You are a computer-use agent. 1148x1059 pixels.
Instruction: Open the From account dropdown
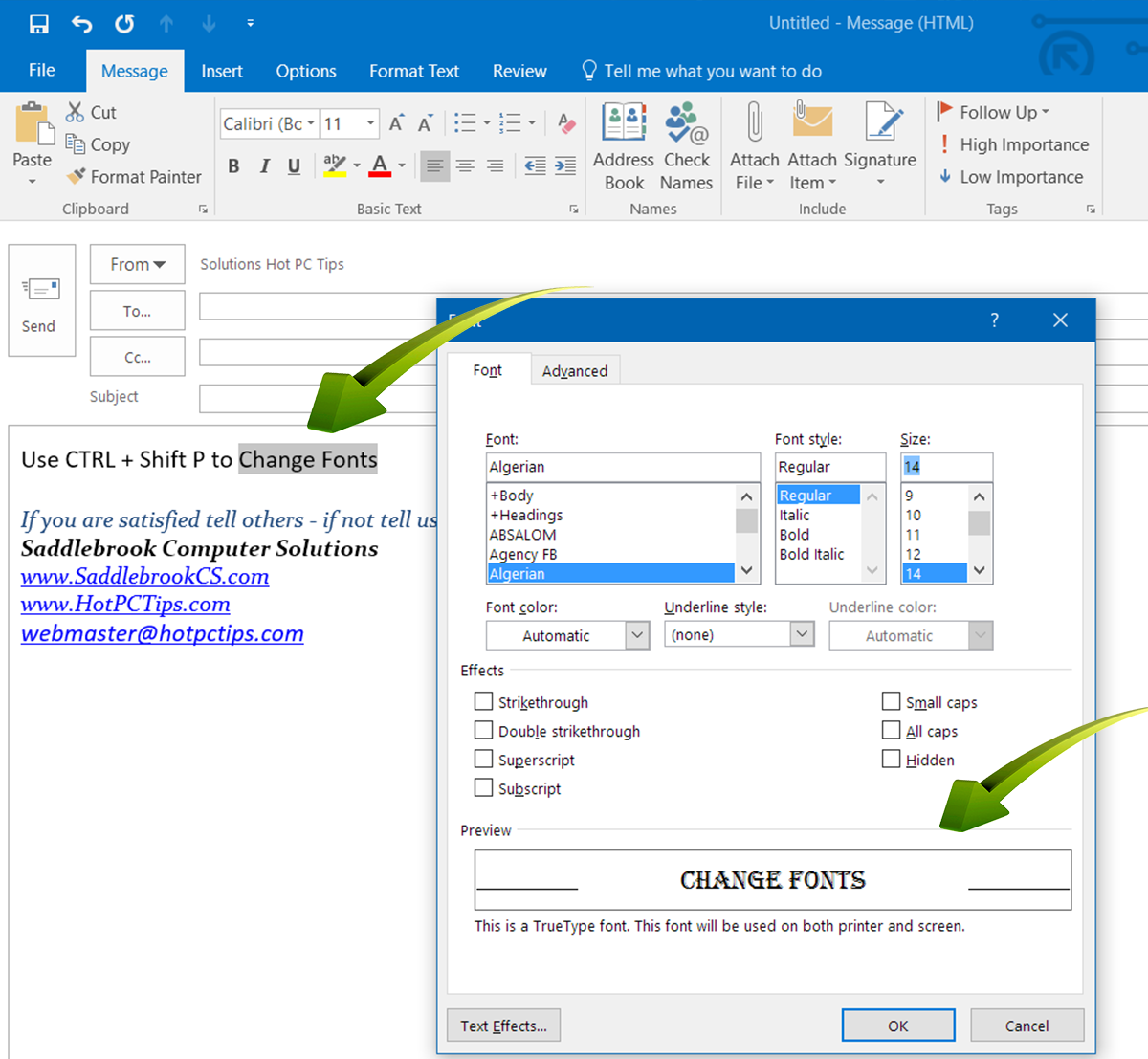(x=138, y=264)
